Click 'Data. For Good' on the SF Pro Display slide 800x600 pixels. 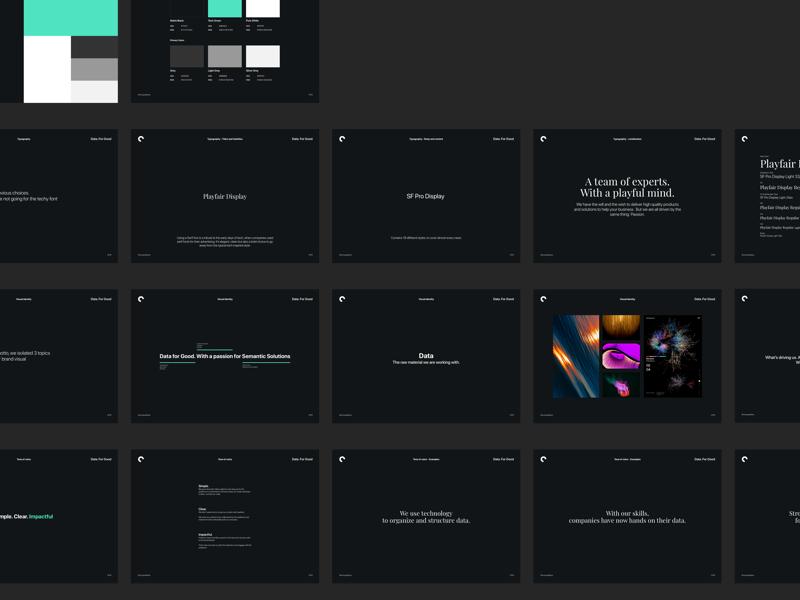click(x=504, y=139)
